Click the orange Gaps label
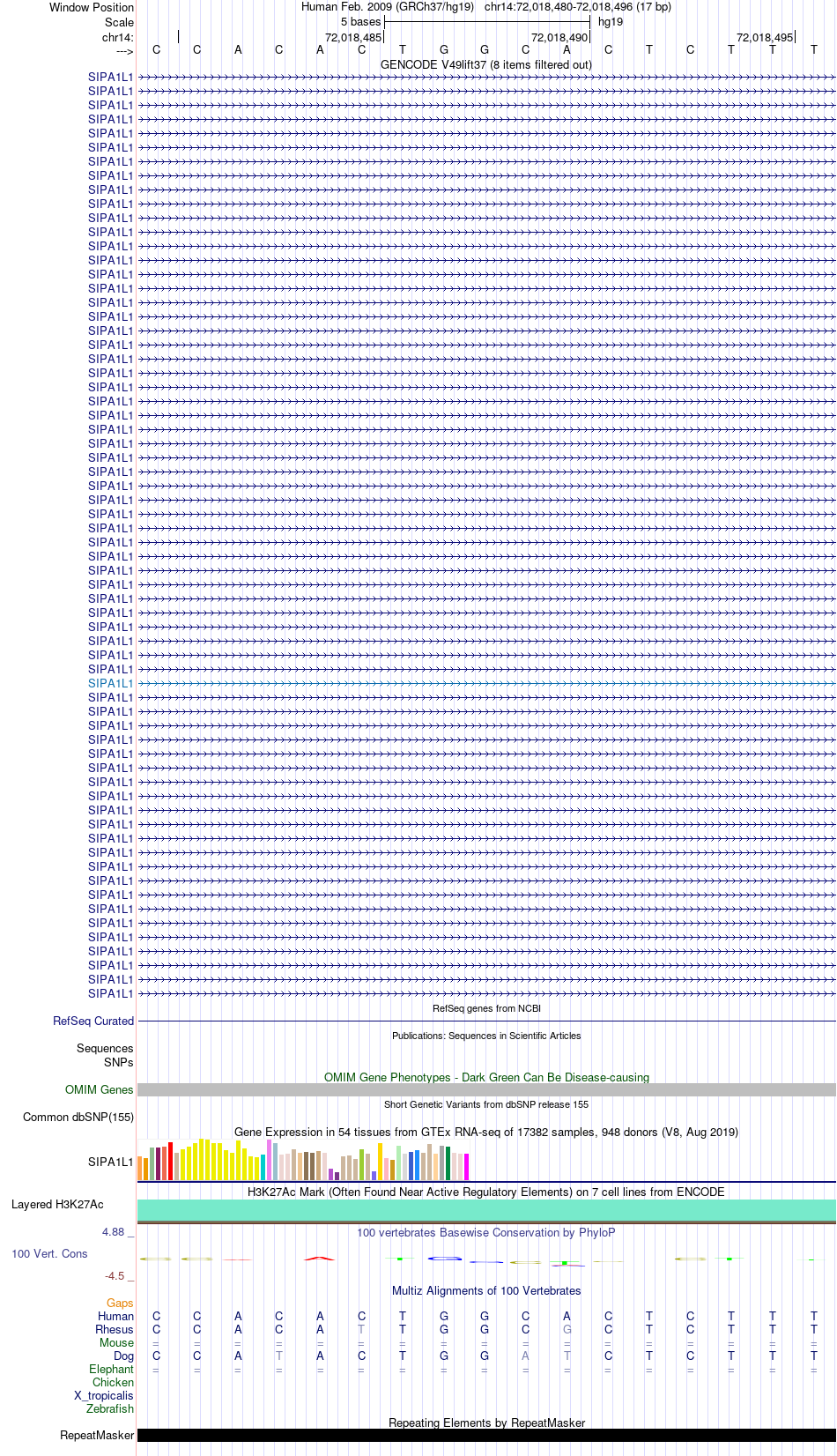Image resolution: width=837 pixels, height=1456 pixels. point(120,1303)
